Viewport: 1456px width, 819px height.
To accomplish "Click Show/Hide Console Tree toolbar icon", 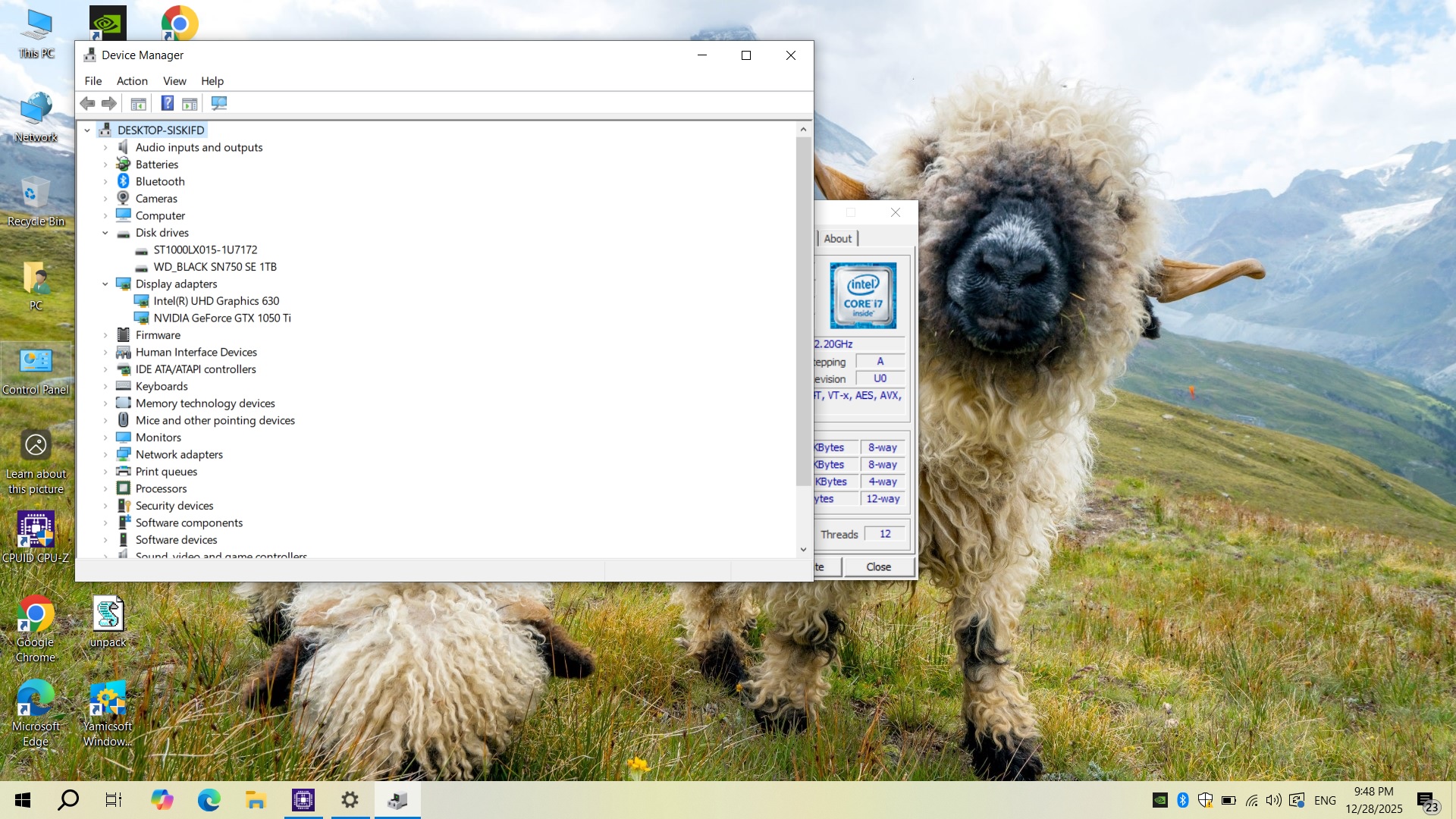I will pos(138,103).
